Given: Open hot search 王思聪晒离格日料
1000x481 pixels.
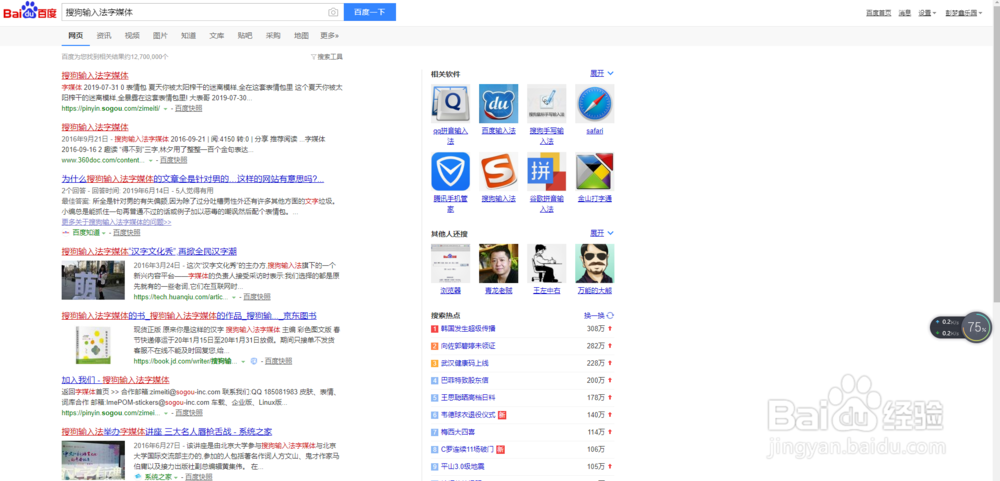Looking at the screenshot, I should click(468, 397).
